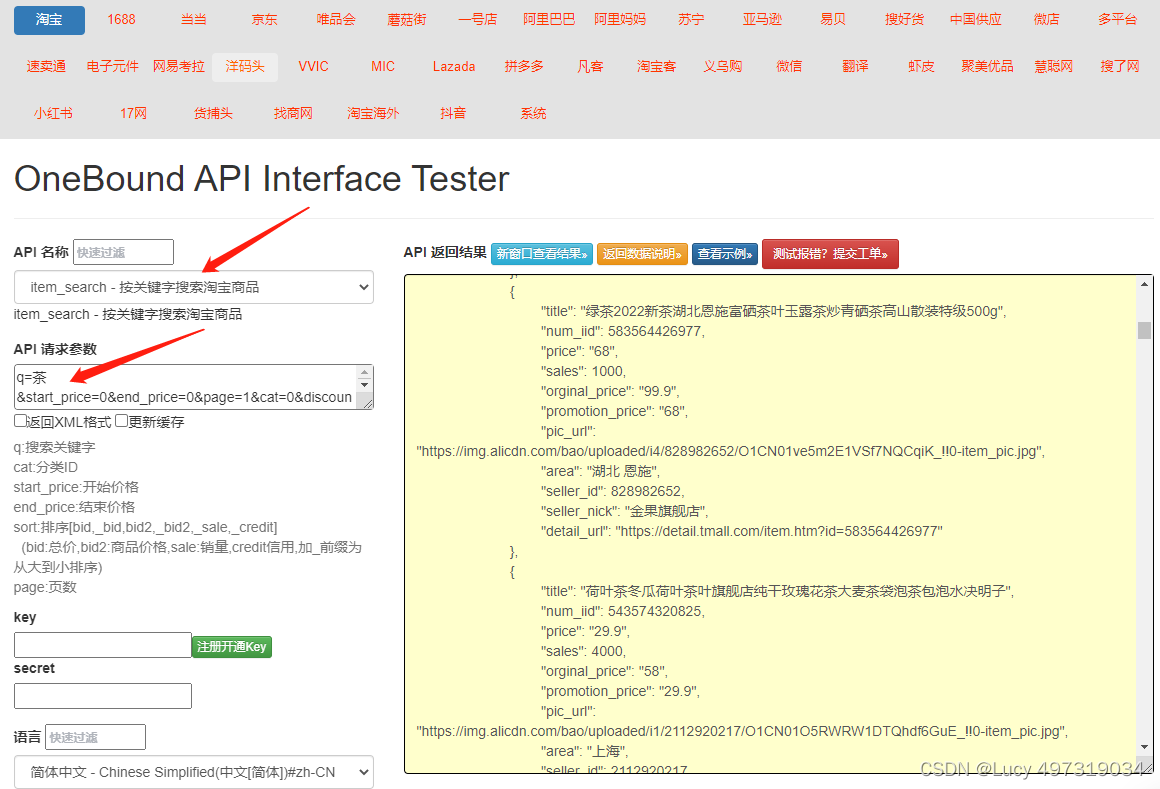
Task: Open the 苏宁 tab
Action: click(x=691, y=20)
